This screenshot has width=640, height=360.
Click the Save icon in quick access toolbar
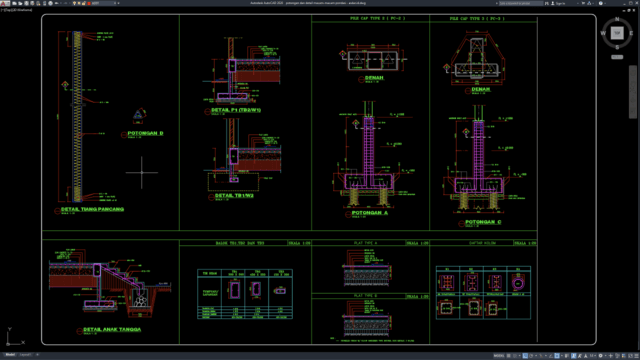(26, 3)
